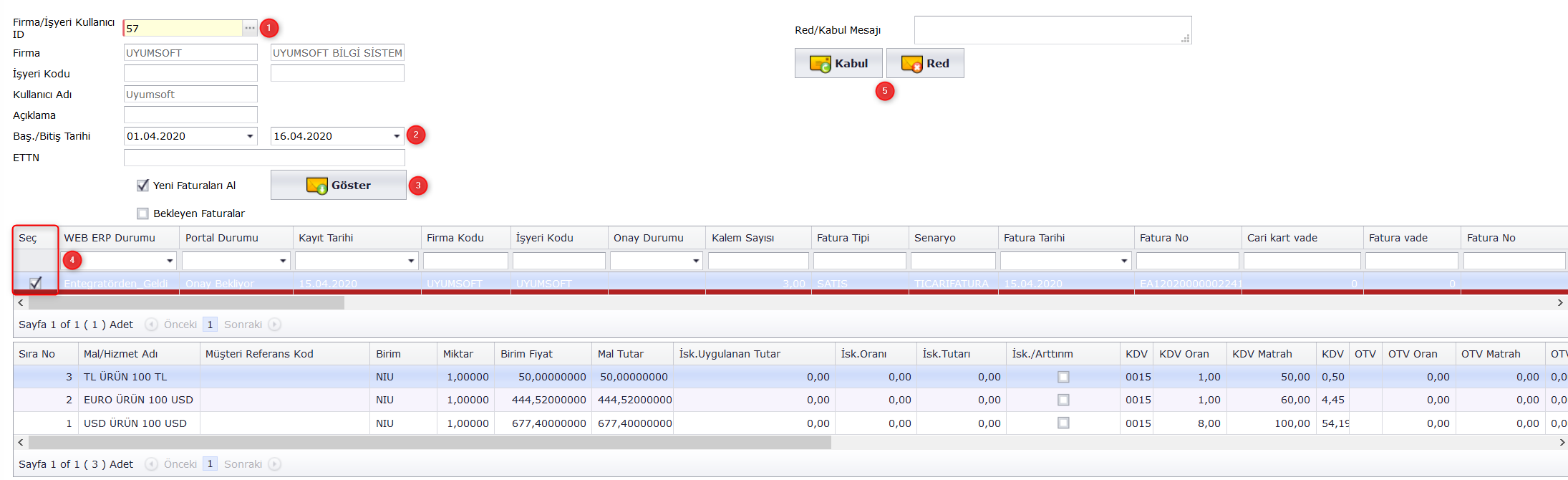The width and height of the screenshot is (1568, 480).
Task: Click the ellipsis lookup icon beside user ID
Action: (249, 28)
